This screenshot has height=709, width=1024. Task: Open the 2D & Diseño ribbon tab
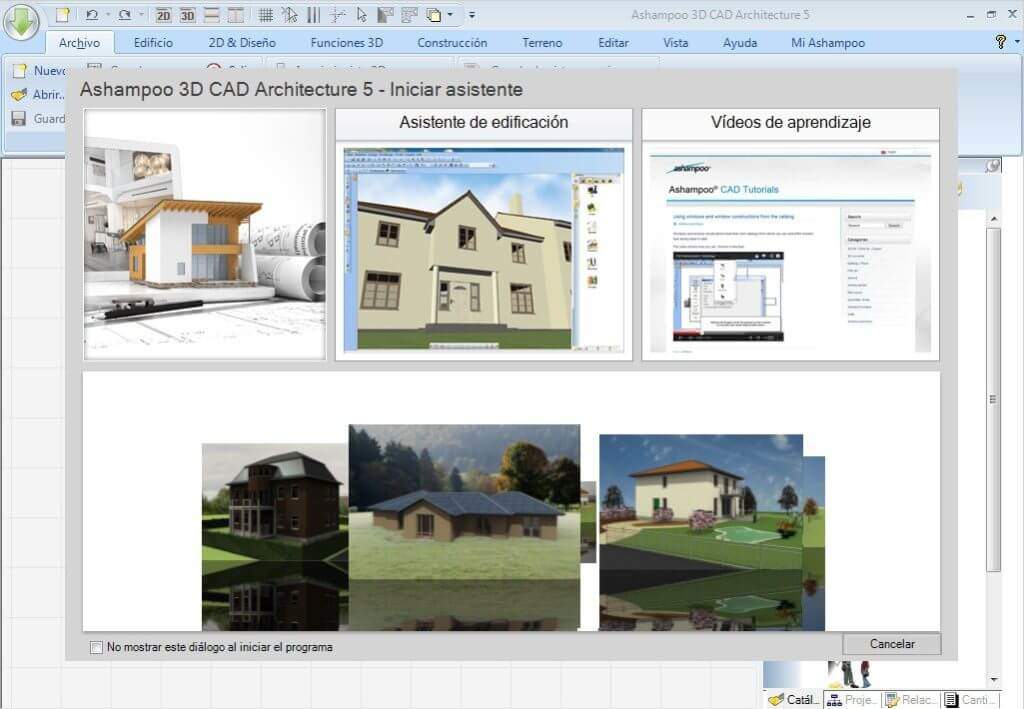242,42
